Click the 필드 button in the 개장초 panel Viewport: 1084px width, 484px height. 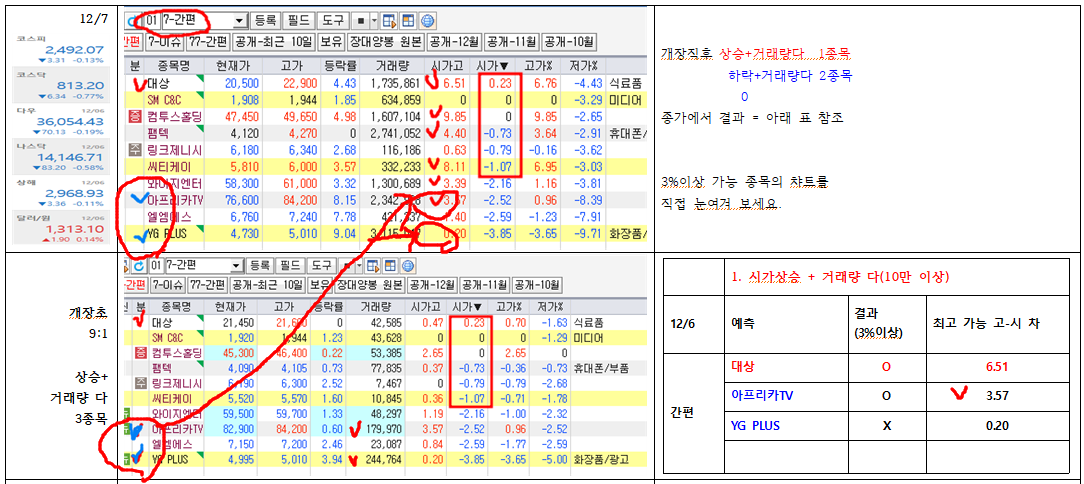click(x=288, y=266)
